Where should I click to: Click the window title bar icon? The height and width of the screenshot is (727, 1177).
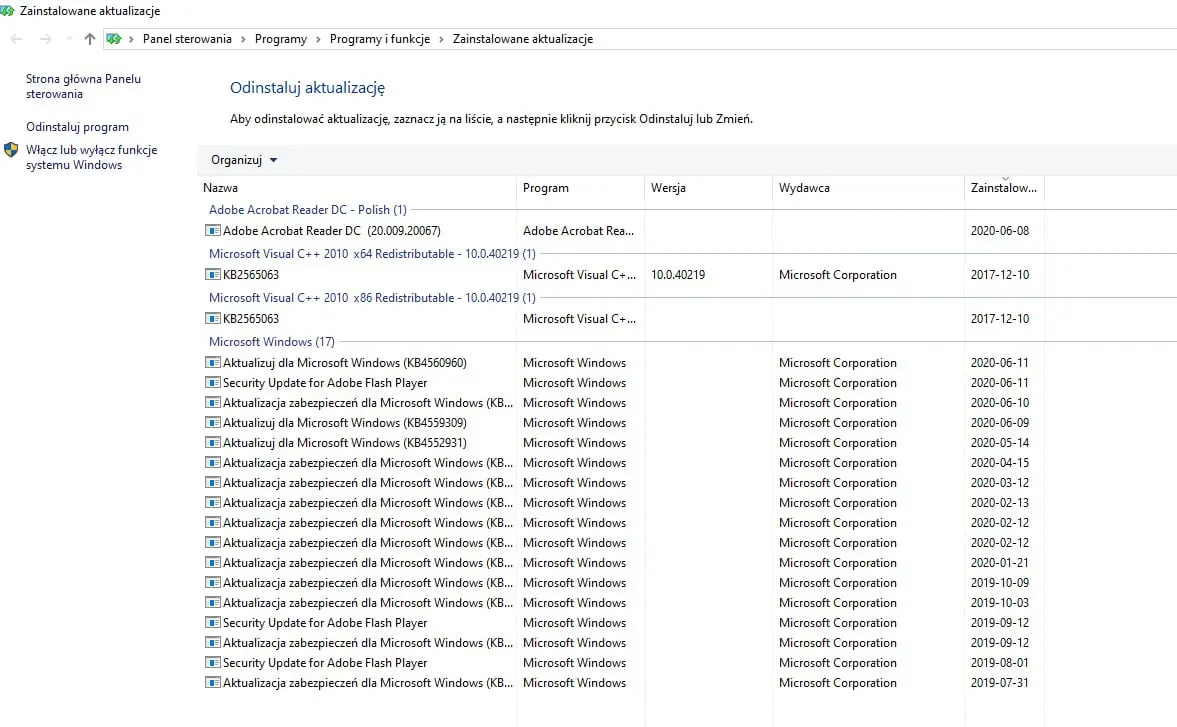pyautogui.click(x=8, y=11)
